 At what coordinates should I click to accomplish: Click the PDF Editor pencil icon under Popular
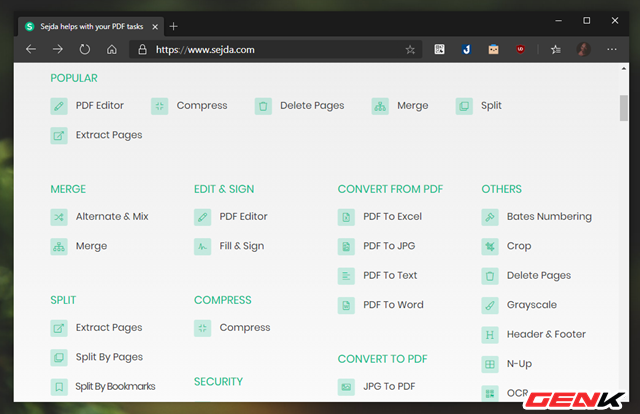pyautogui.click(x=59, y=106)
